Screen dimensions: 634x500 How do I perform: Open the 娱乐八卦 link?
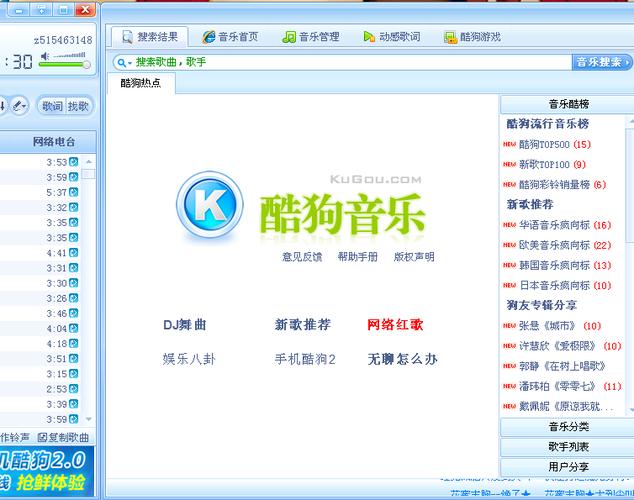point(189,359)
